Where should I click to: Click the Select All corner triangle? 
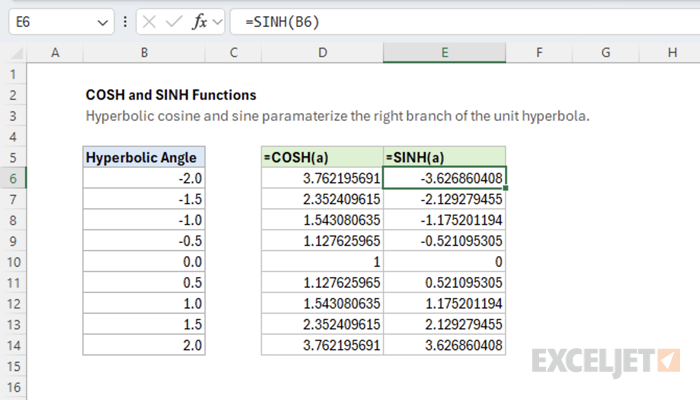17,54
